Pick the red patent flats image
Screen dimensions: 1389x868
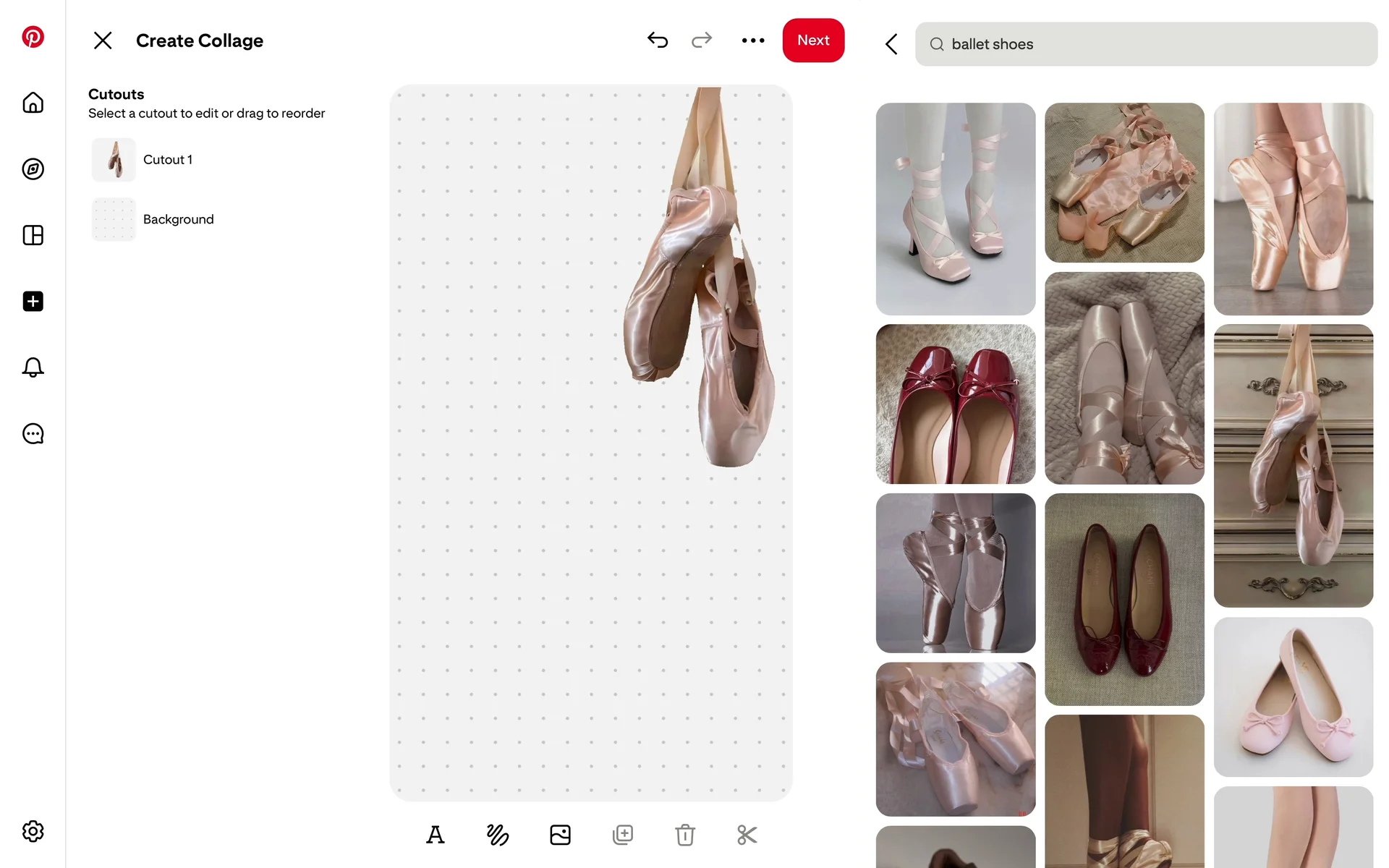pos(955,404)
